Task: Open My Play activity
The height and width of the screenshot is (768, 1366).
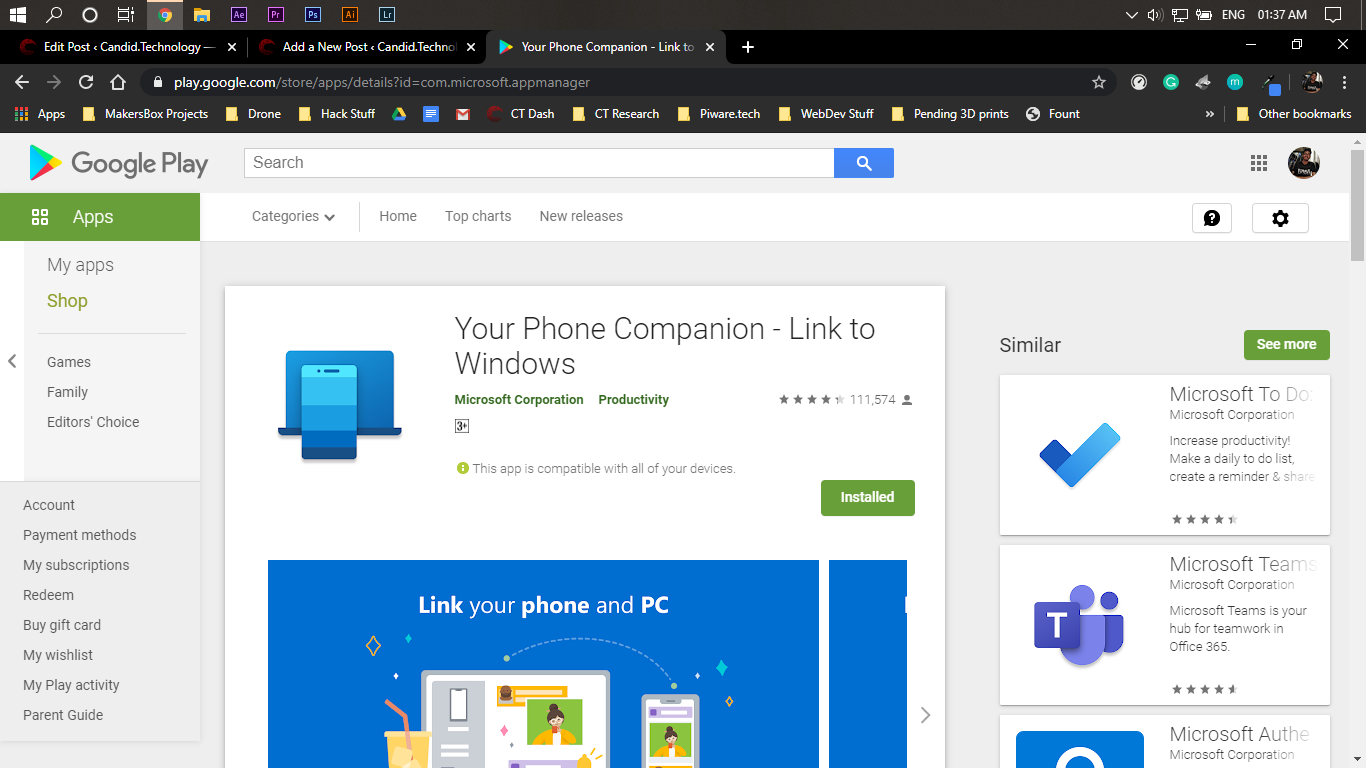Action: click(71, 685)
